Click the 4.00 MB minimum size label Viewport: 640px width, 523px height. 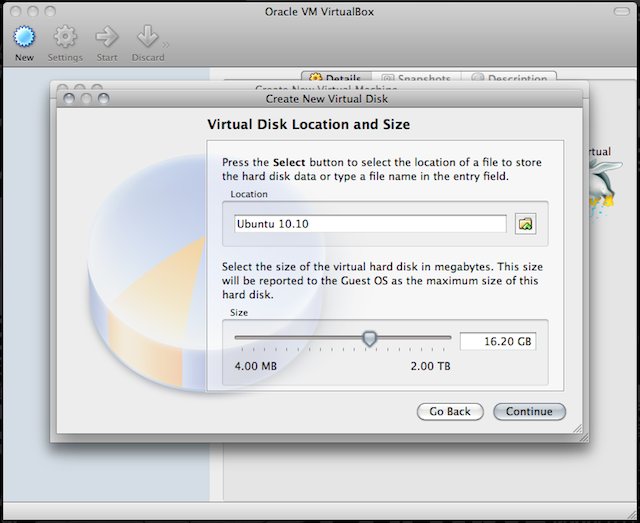click(x=256, y=366)
